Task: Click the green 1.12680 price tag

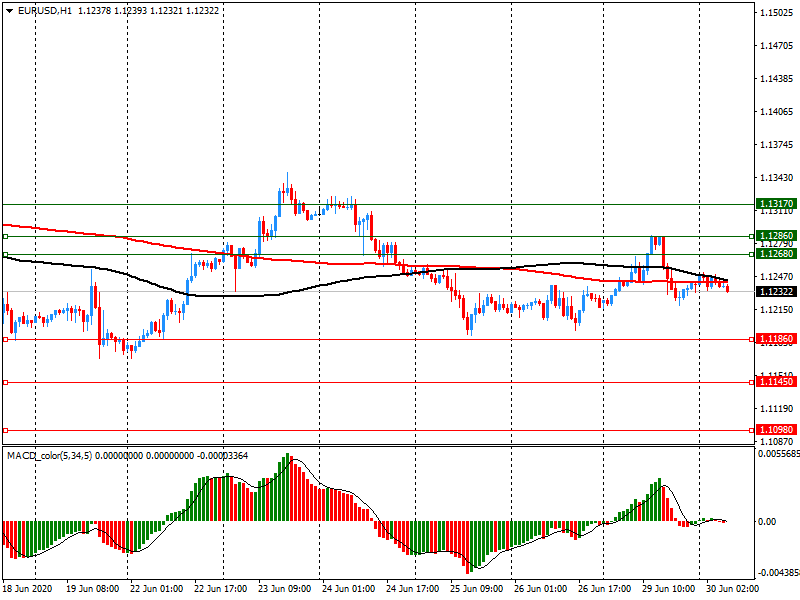Action: tap(776, 254)
